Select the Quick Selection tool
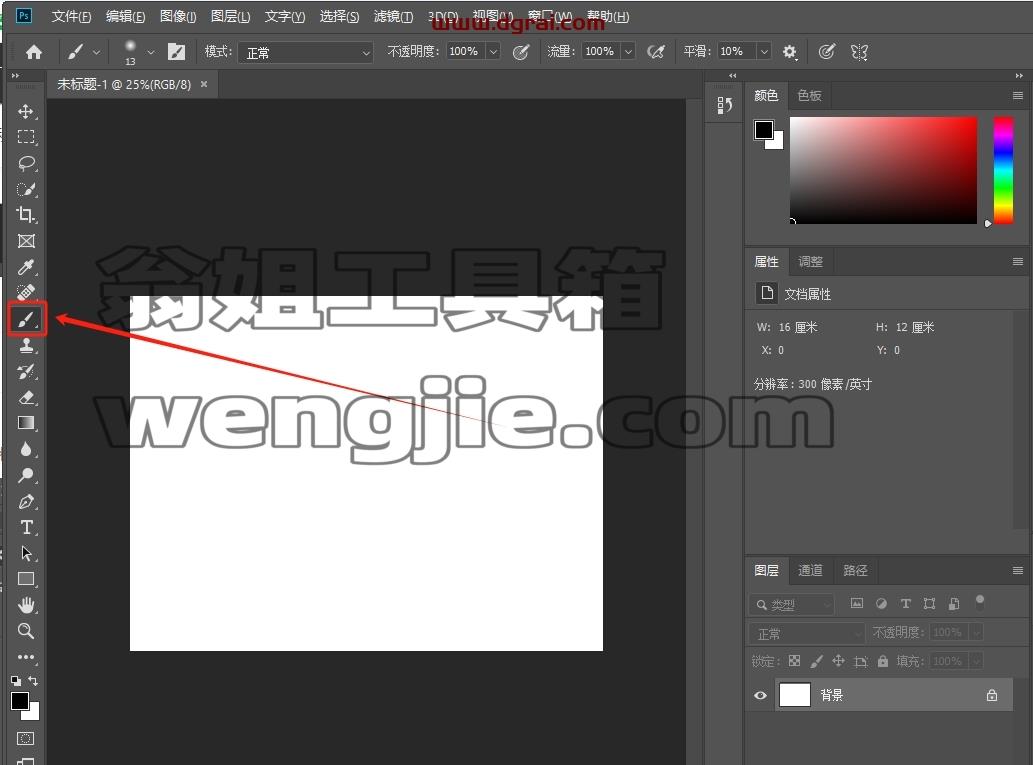The width and height of the screenshot is (1033, 765). click(26, 189)
